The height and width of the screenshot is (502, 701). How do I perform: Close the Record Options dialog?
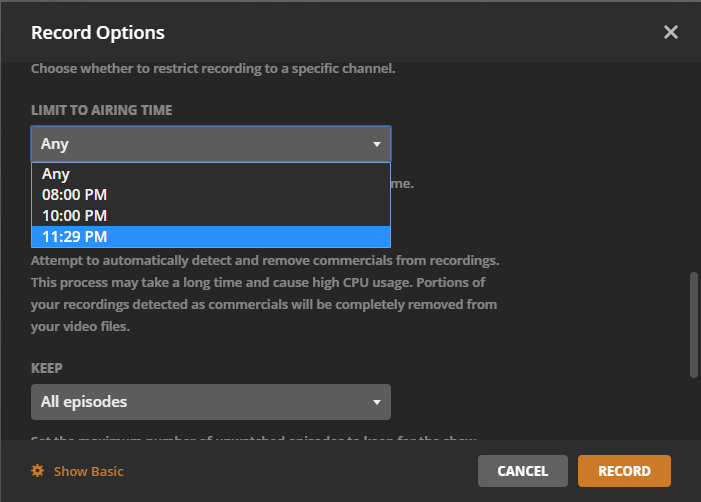point(671,32)
